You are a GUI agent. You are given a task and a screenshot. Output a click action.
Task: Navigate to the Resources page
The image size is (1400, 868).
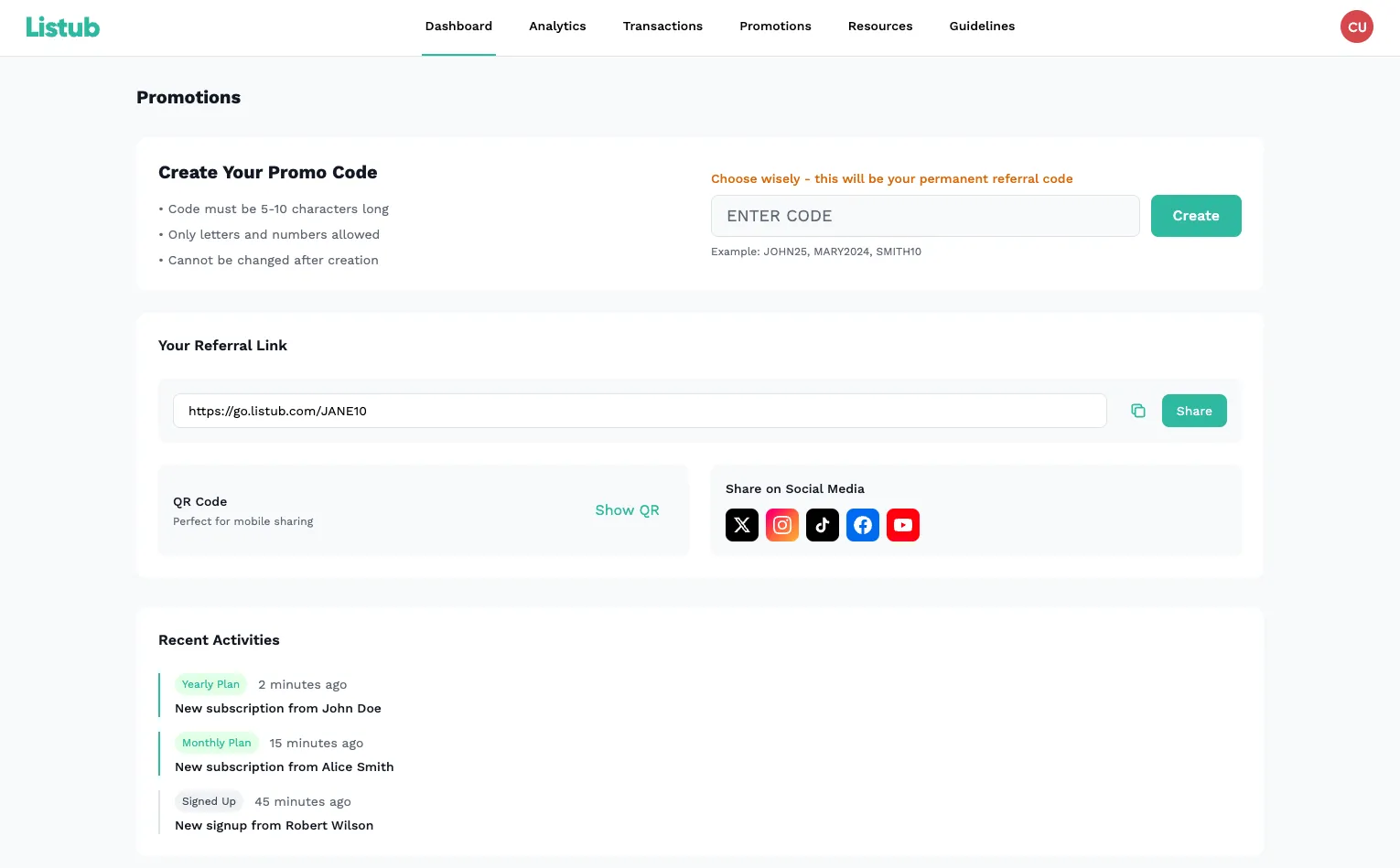coord(880,27)
